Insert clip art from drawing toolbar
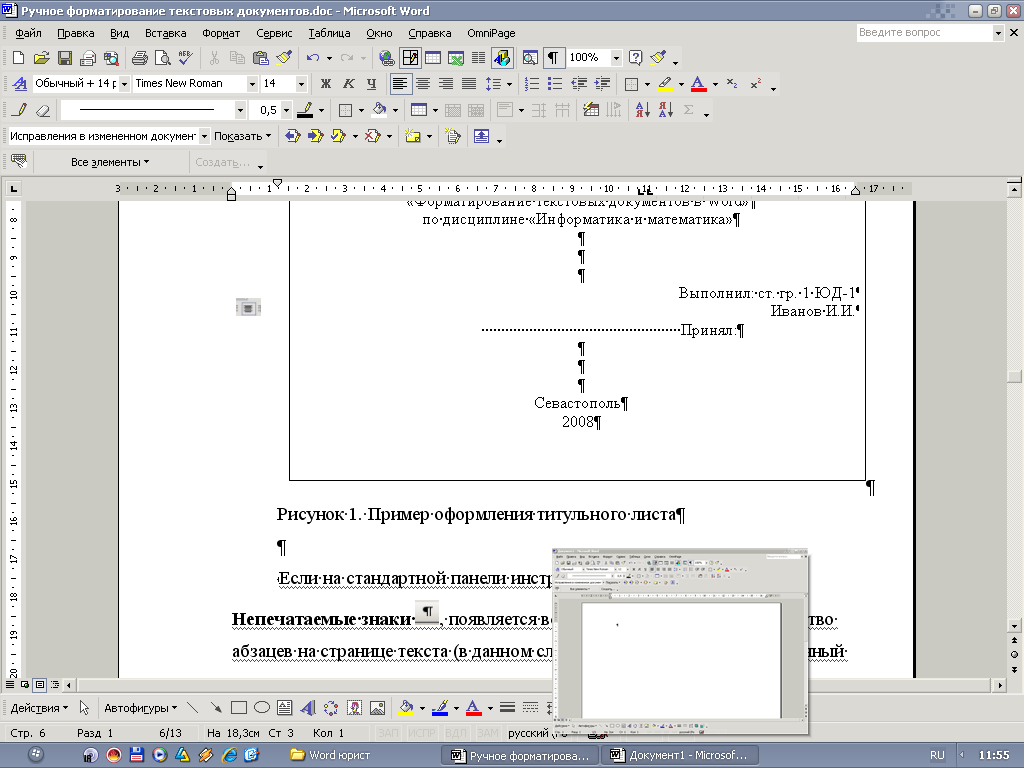Screen dimensions: 1024x768 tap(355, 708)
